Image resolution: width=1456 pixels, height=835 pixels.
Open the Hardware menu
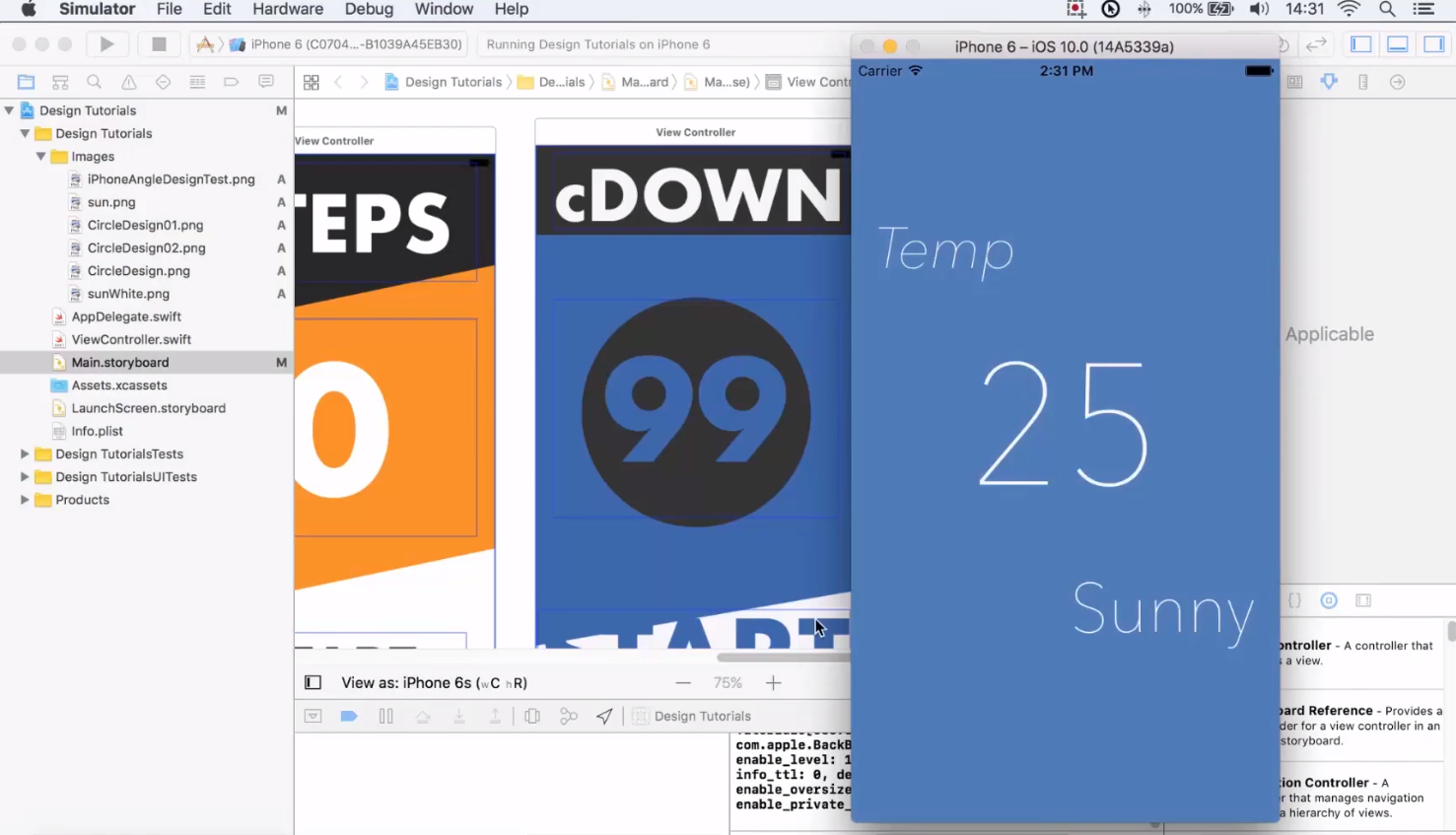tap(288, 9)
